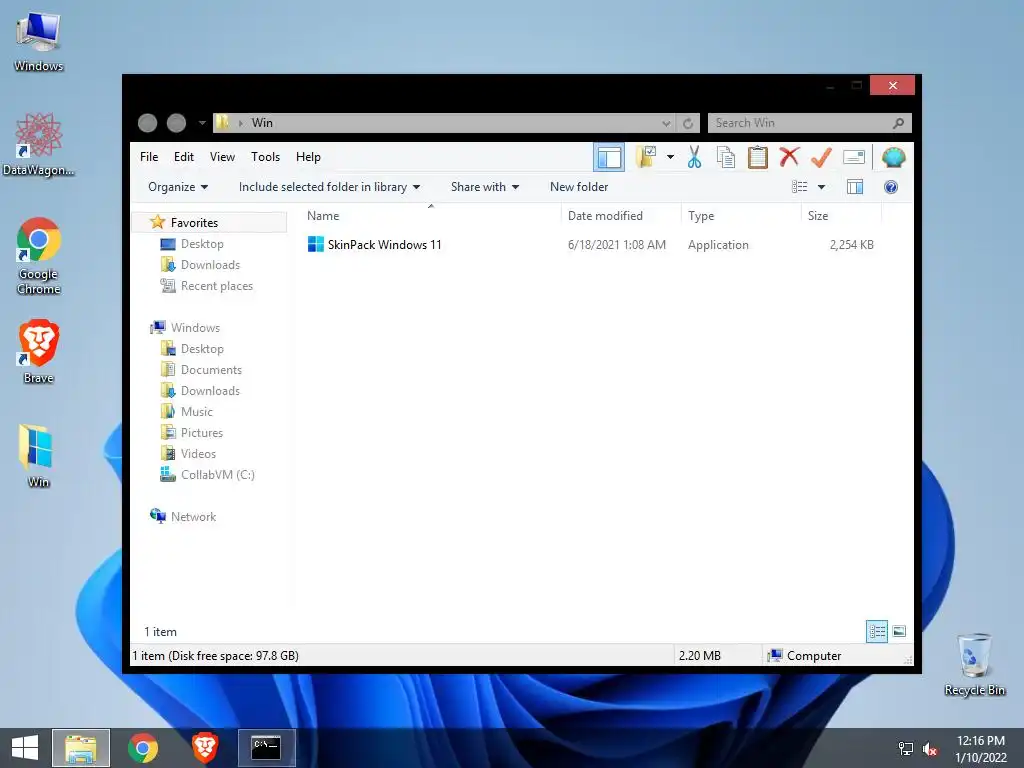Expand the Organize dropdown
Viewport: 1024px width, 768px height.
tap(178, 187)
